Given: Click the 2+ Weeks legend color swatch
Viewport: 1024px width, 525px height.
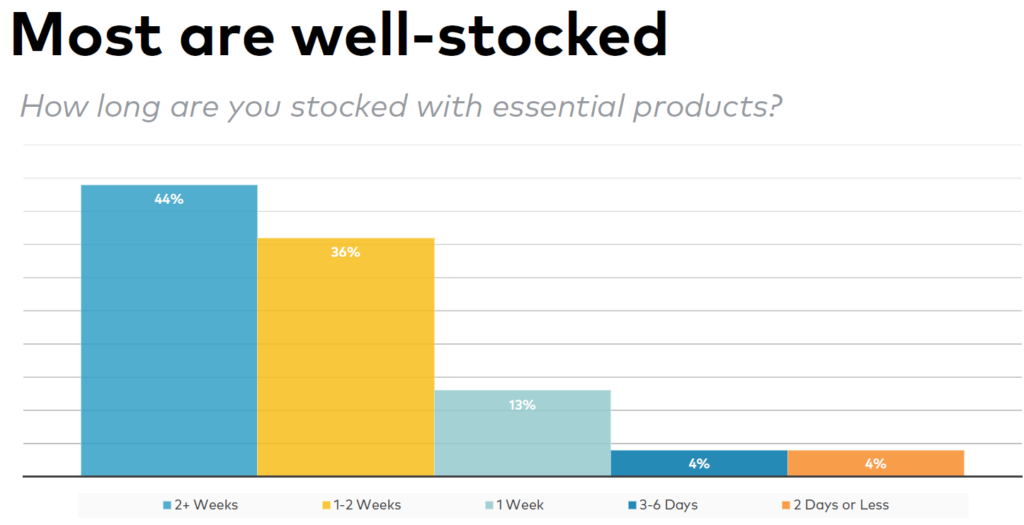Looking at the screenshot, I should click(167, 505).
